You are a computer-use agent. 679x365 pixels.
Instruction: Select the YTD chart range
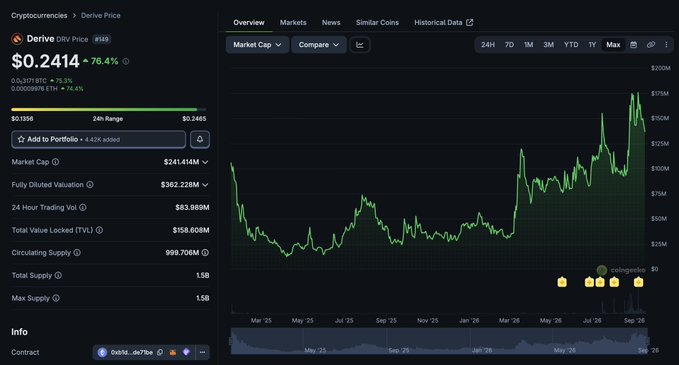[571, 45]
